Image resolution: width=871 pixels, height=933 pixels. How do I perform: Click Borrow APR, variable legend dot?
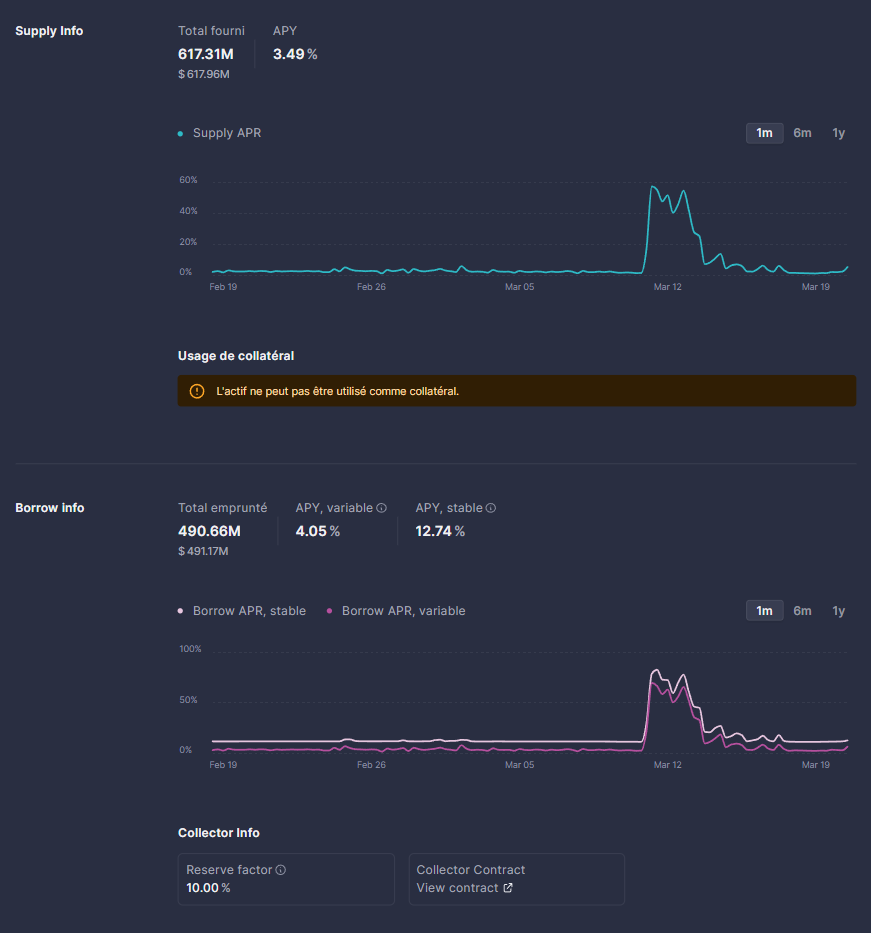[329, 611]
